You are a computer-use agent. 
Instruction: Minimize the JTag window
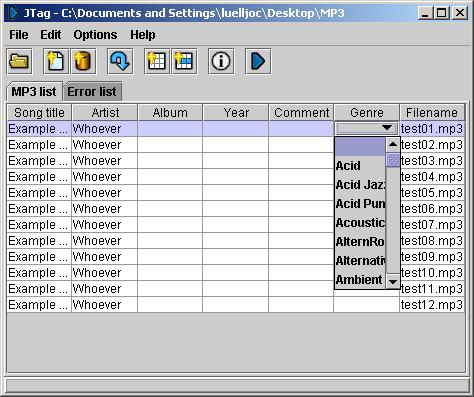425,13
